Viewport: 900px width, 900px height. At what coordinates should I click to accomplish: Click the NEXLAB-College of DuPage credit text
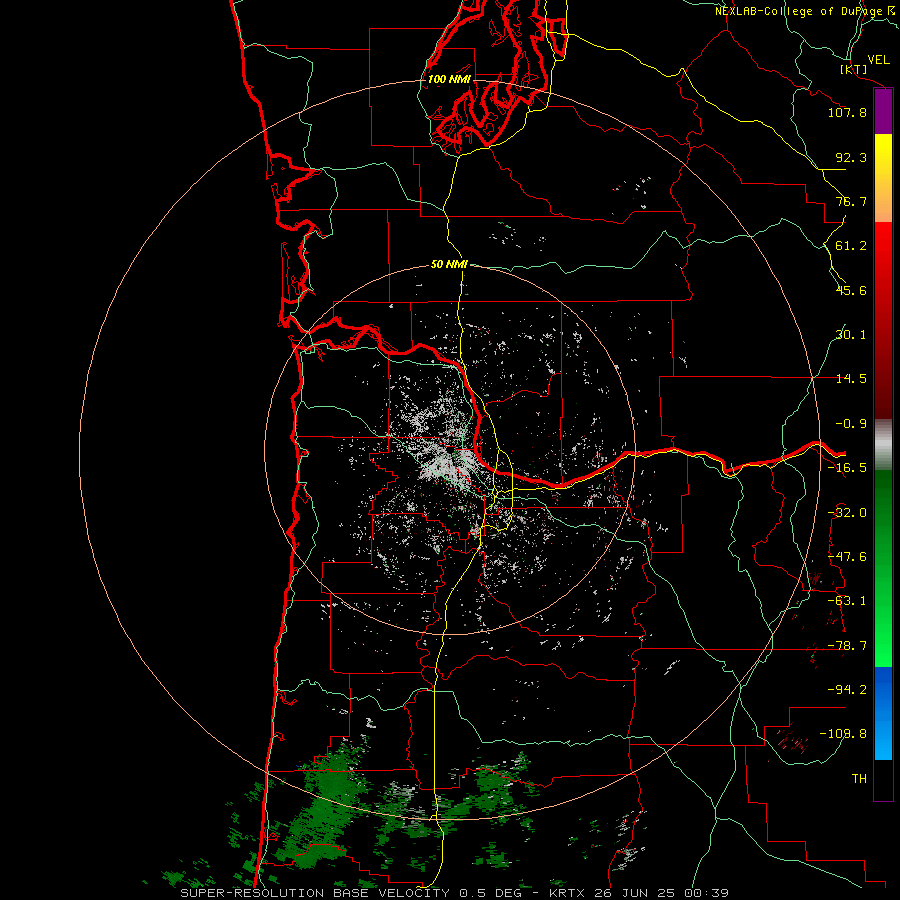coord(799,11)
